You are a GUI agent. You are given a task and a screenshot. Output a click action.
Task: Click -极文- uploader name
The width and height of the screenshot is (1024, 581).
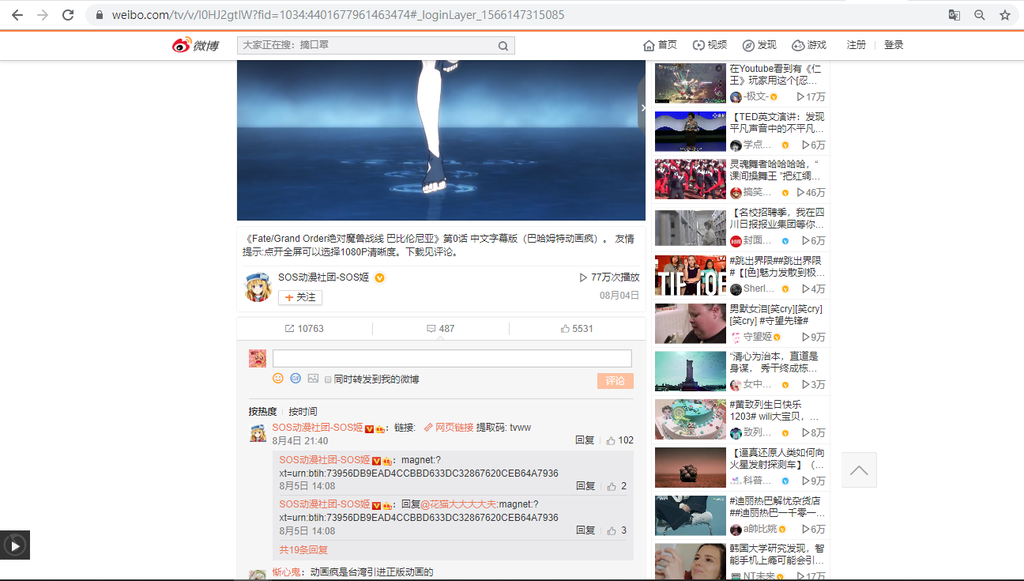pos(754,96)
